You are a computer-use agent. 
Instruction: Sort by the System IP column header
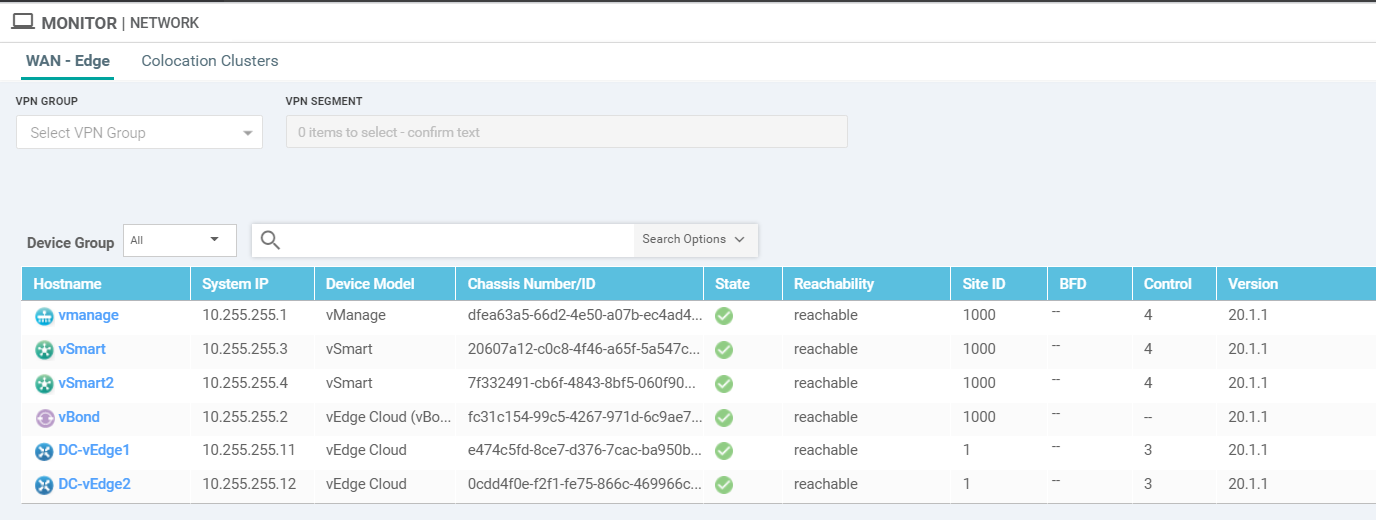tap(235, 284)
